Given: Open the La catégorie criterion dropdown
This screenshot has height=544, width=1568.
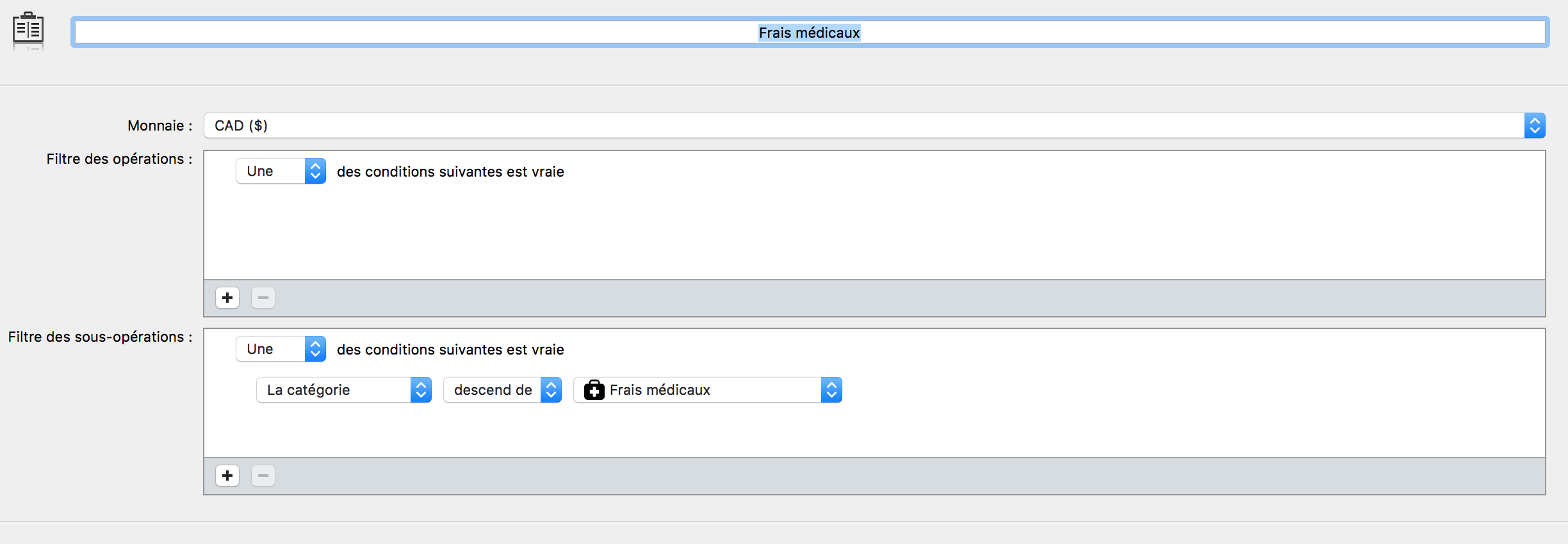Looking at the screenshot, I should tap(344, 390).
